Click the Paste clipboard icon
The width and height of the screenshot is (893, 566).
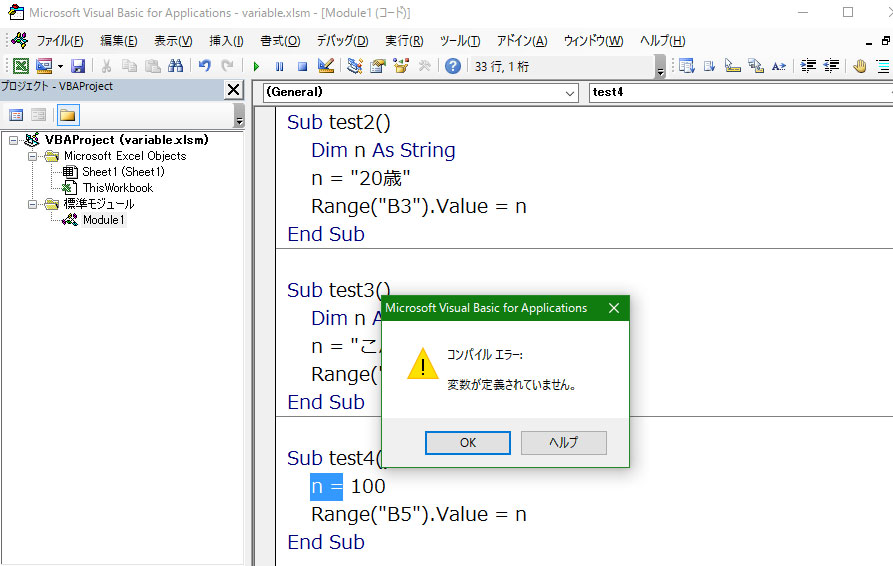point(152,66)
